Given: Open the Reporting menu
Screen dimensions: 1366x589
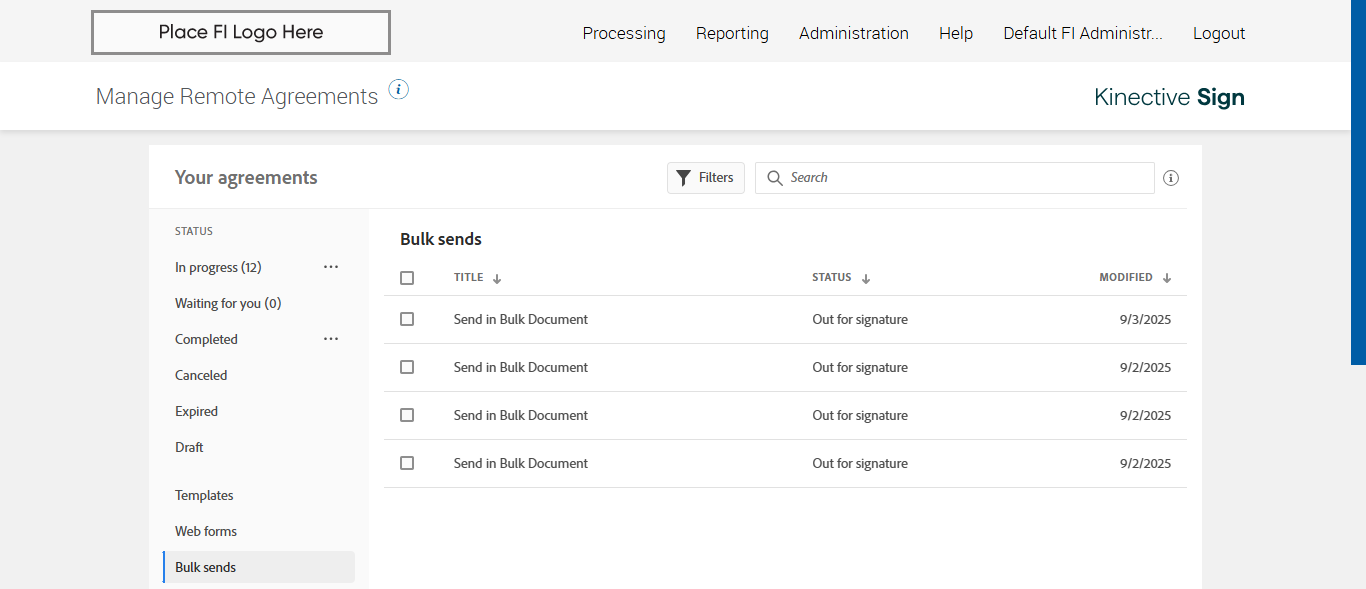Looking at the screenshot, I should point(732,33).
